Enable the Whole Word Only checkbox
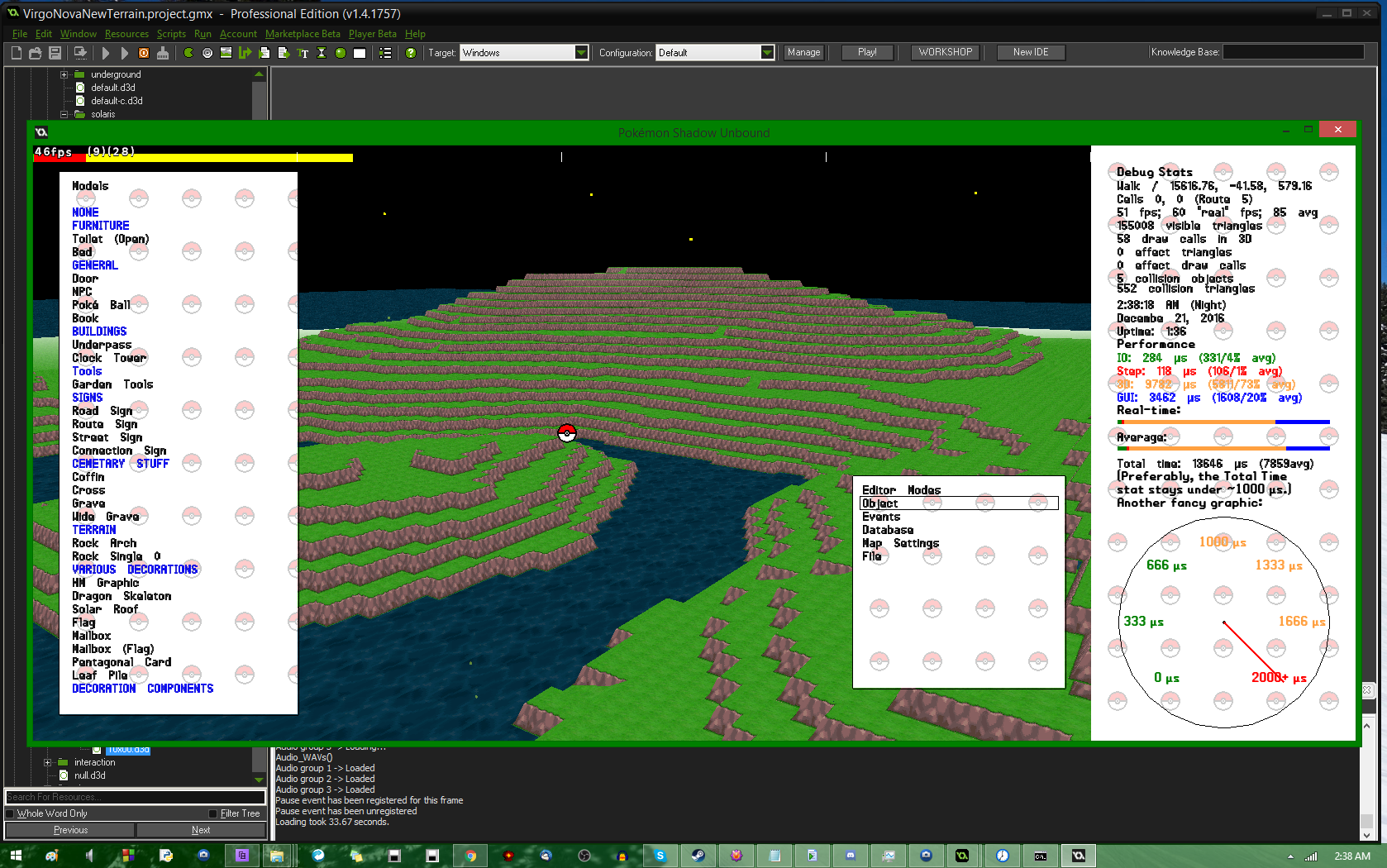The width and height of the screenshot is (1387, 868). coord(11,813)
